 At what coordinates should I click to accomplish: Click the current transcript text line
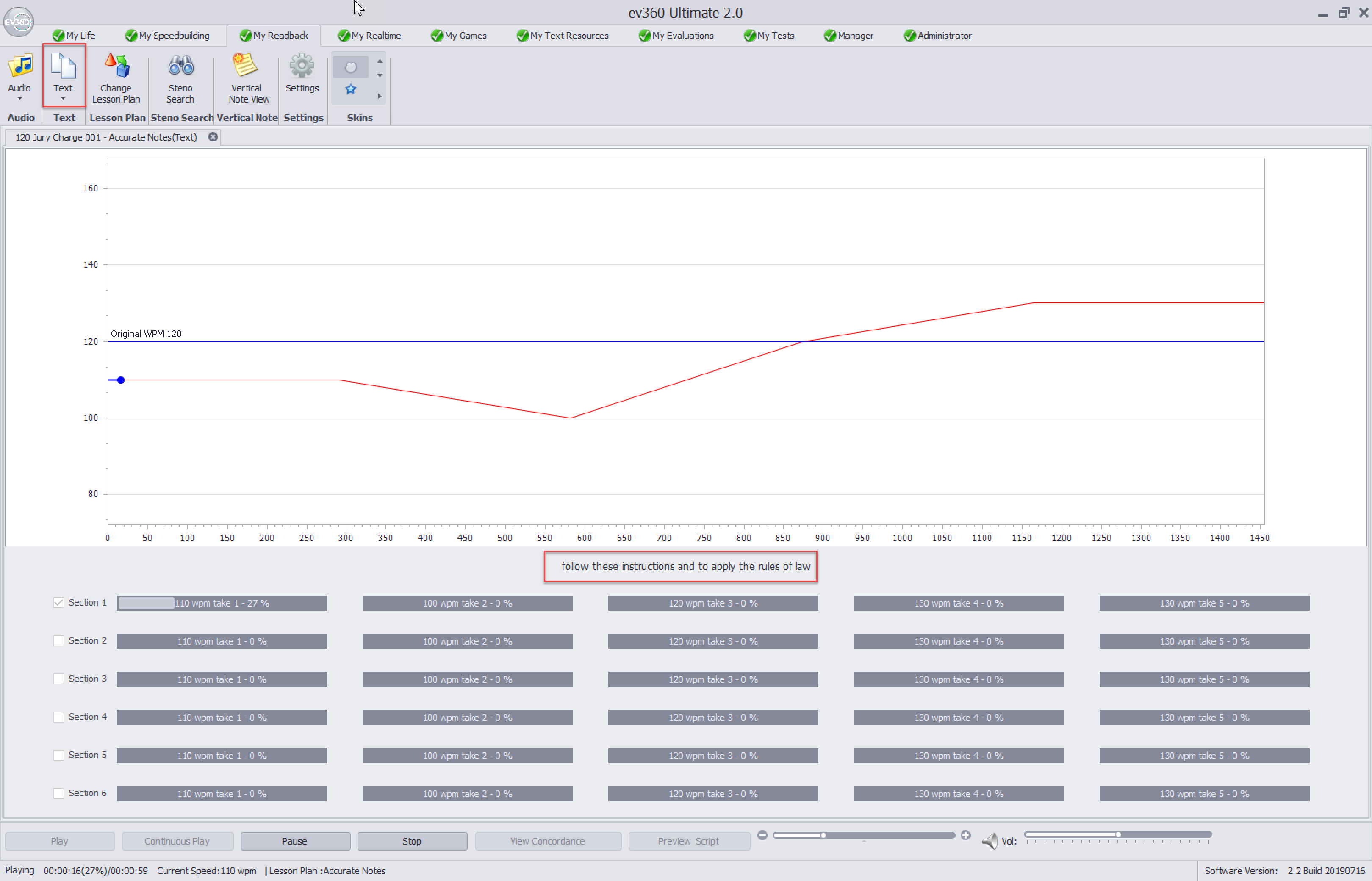(686, 566)
